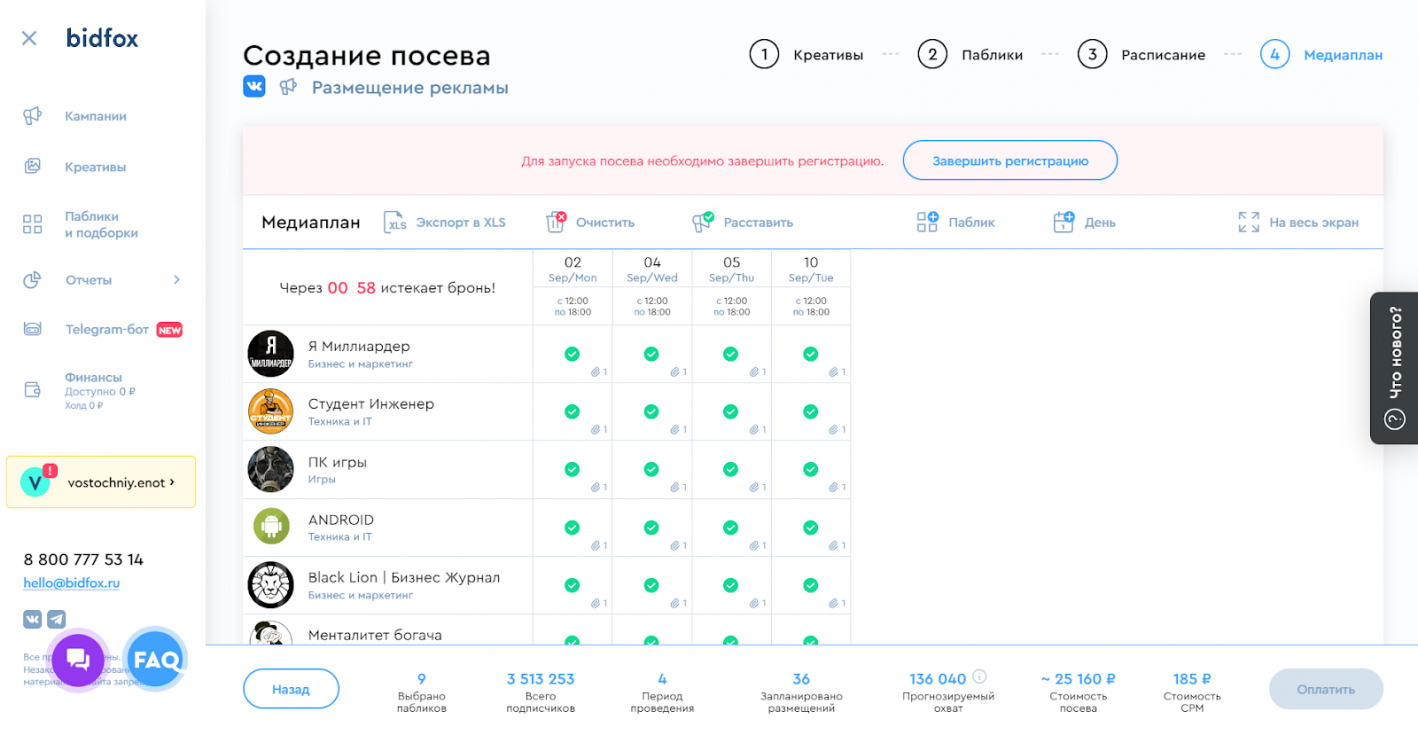1418x735 pixels.
Task: Open the Что нового? side panel
Action: pyautogui.click(x=1394, y=368)
